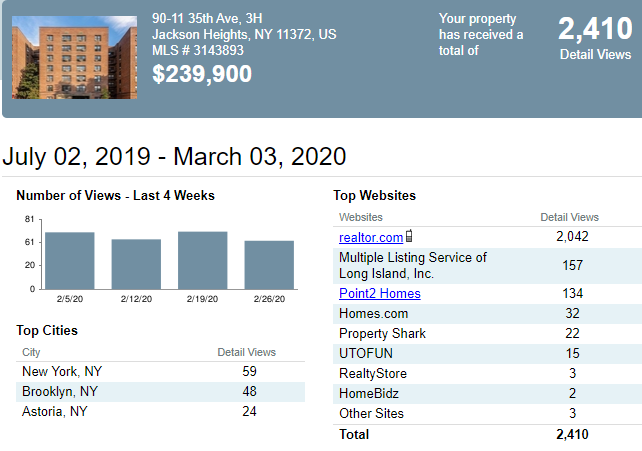
Task: Open the Point2 Homes link
Action: click(380, 293)
